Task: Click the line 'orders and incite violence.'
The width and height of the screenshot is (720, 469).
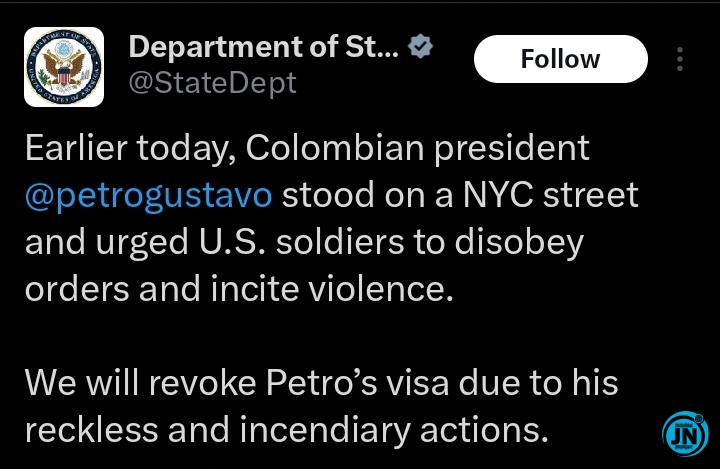Action: point(239,289)
